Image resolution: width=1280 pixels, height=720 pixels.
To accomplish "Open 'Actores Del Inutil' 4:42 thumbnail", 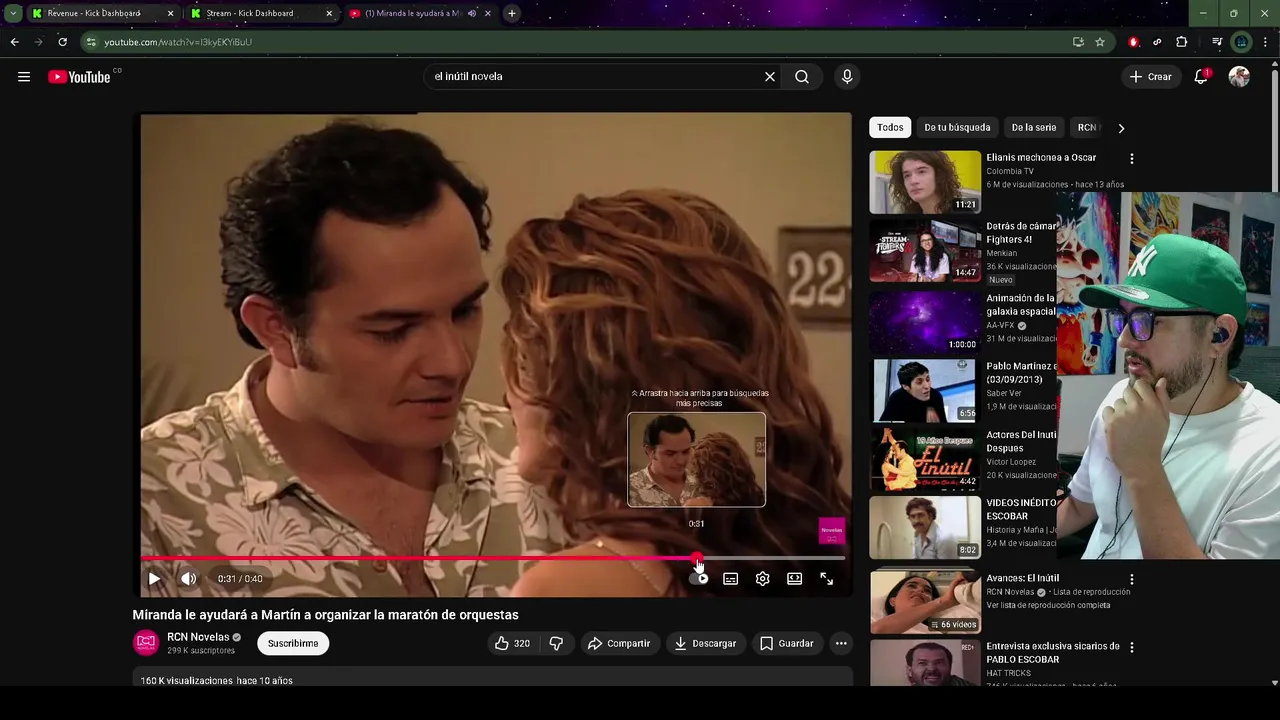I will 925,459.
